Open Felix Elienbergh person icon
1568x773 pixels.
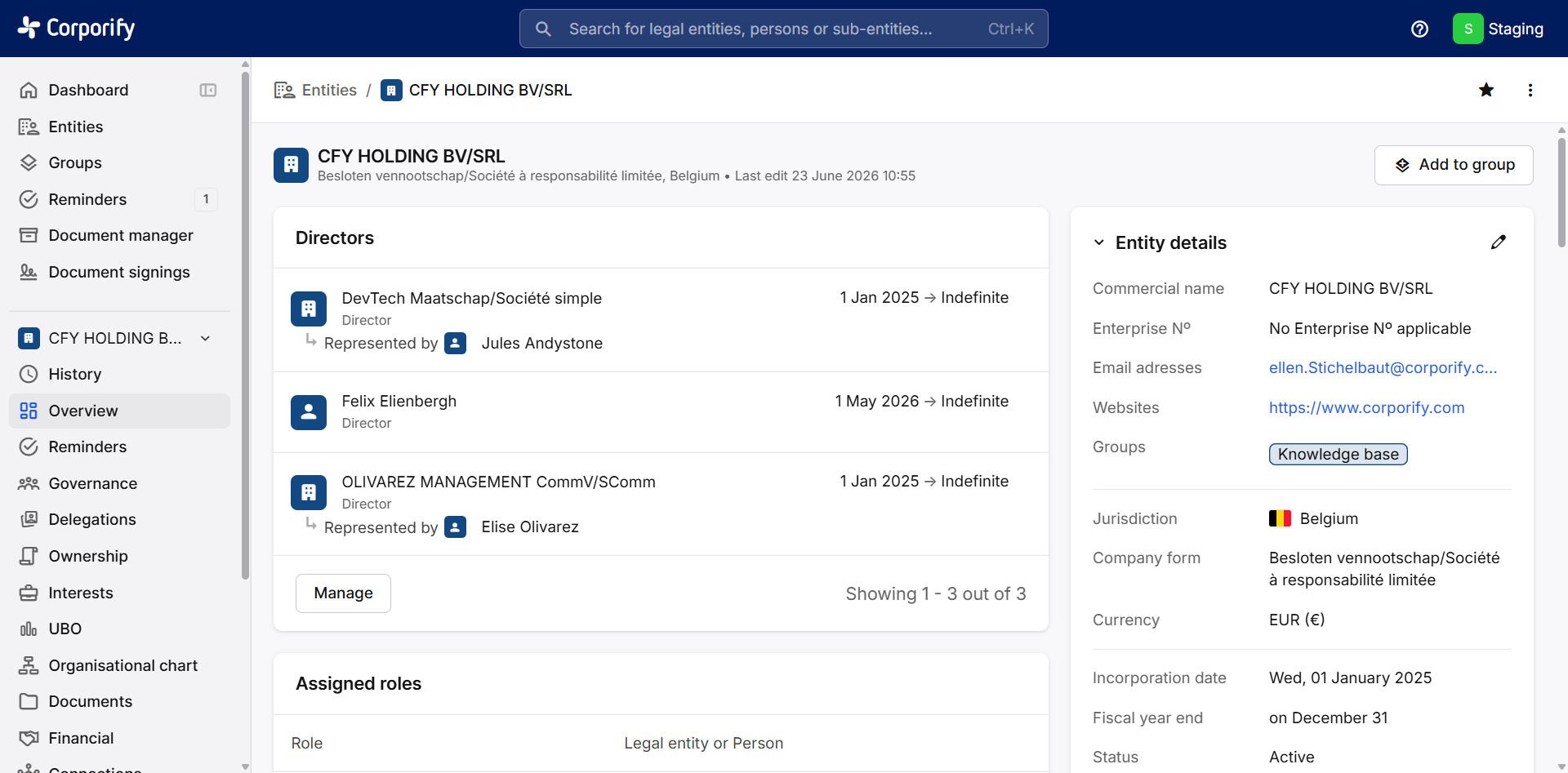point(309,412)
